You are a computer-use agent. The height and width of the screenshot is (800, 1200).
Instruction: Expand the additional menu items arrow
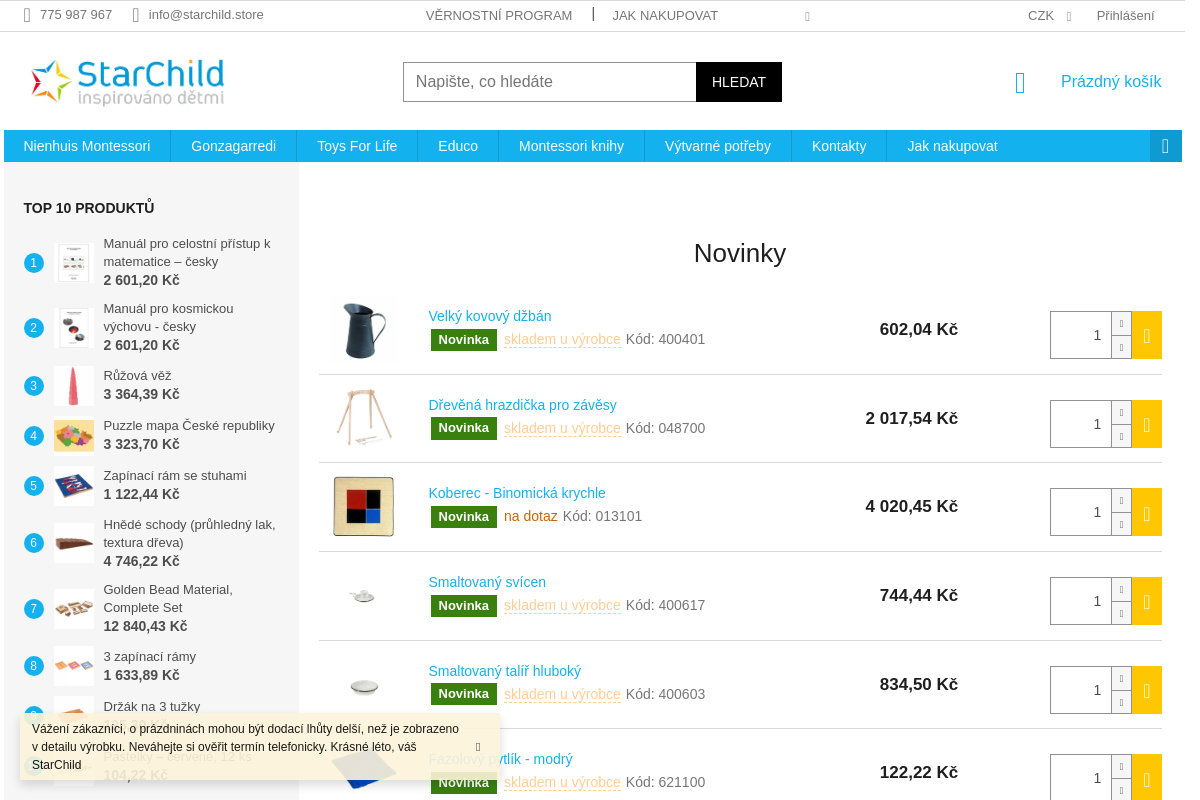(x=1165, y=146)
